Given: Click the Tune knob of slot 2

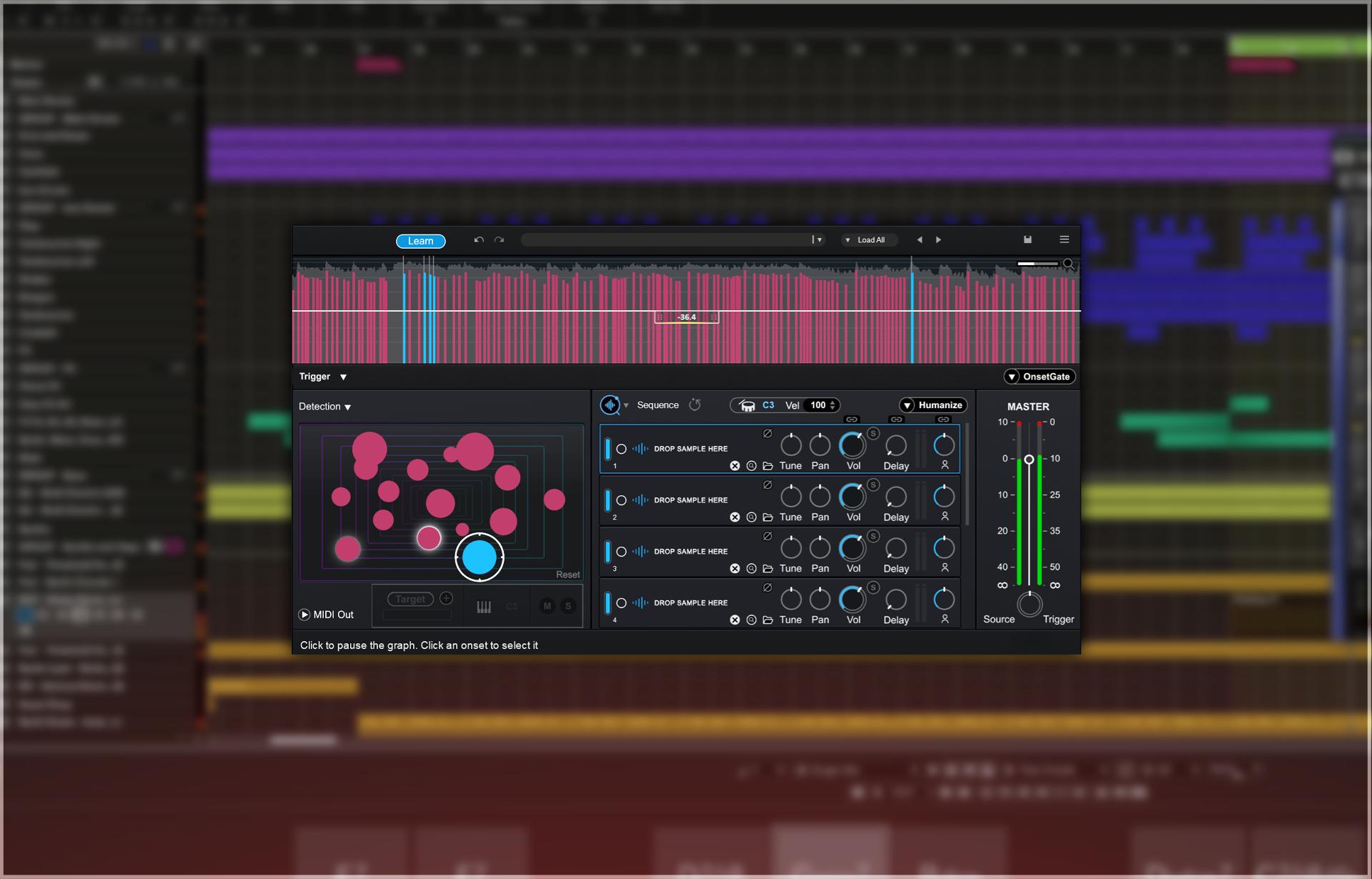Looking at the screenshot, I should tap(790, 497).
